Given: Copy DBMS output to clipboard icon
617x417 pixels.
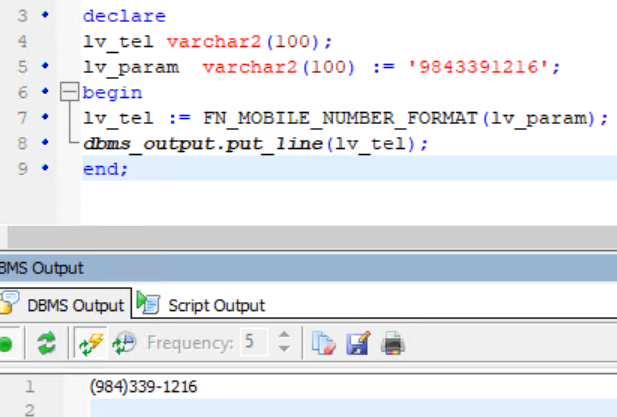Looking at the screenshot, I should pos(322,344).
